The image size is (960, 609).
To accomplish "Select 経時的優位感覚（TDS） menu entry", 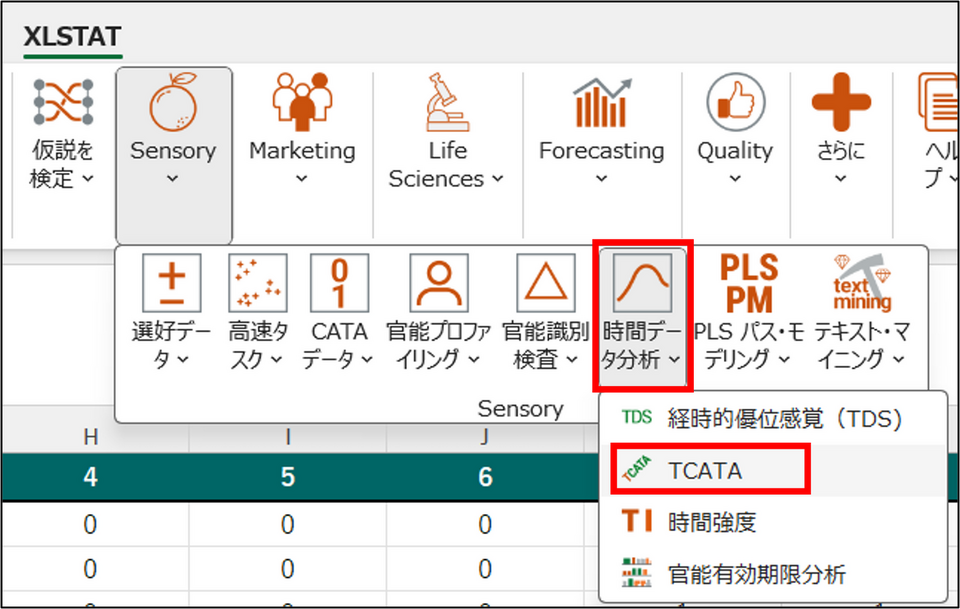I will [774, 418].
